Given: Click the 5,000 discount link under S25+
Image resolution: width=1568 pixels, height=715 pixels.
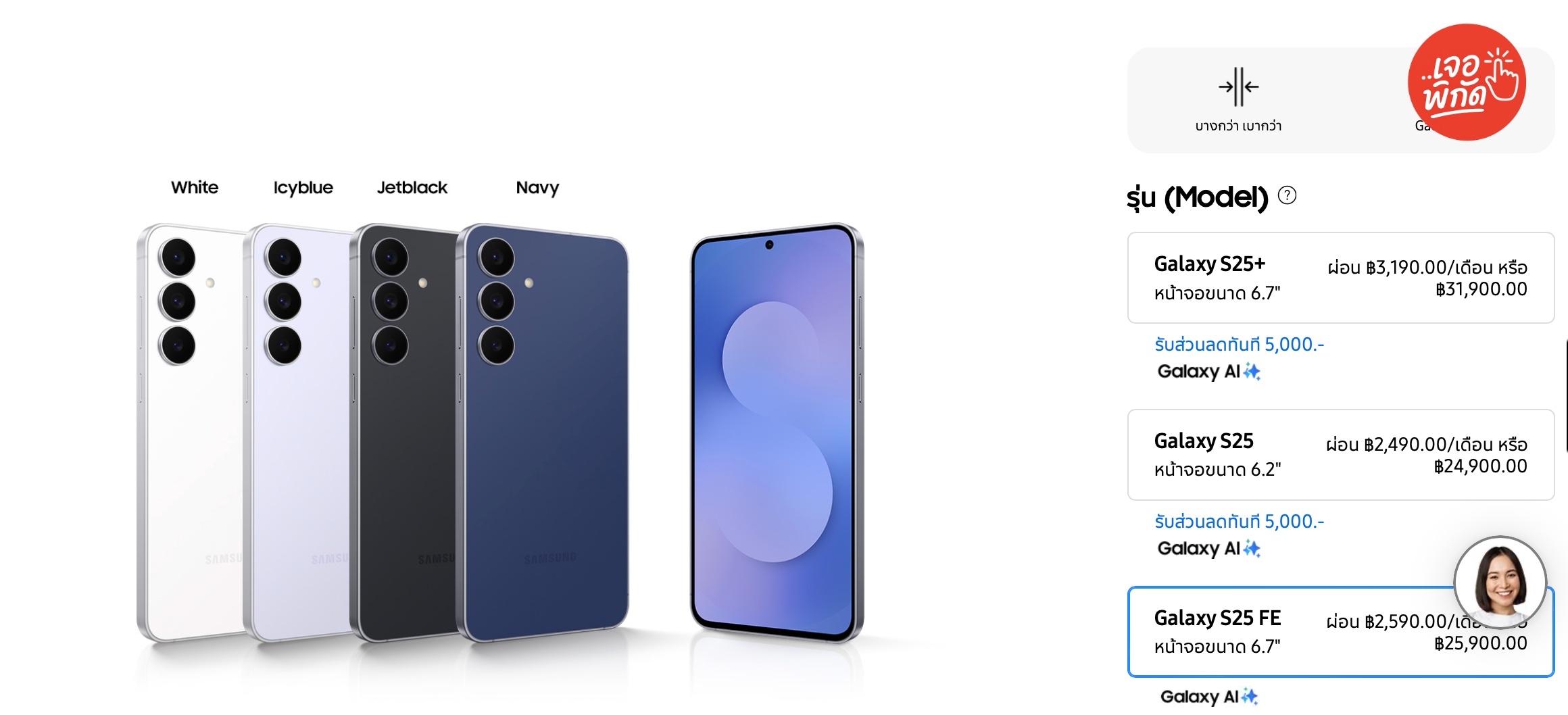Looking at the screenshot, I should pyautogui.click(x=1239, y=345).
